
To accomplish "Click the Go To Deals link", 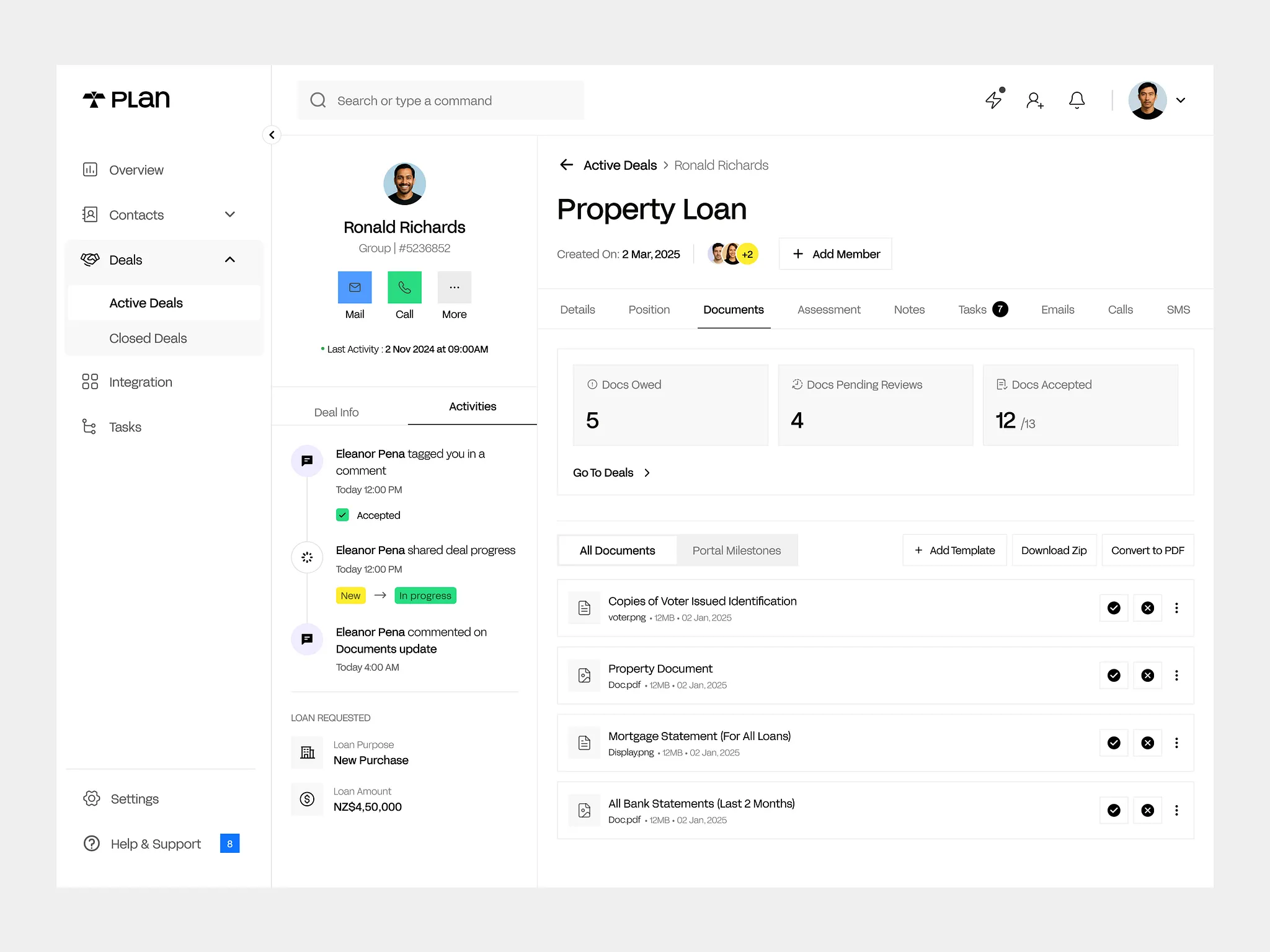I will click(x=611, y=473).
